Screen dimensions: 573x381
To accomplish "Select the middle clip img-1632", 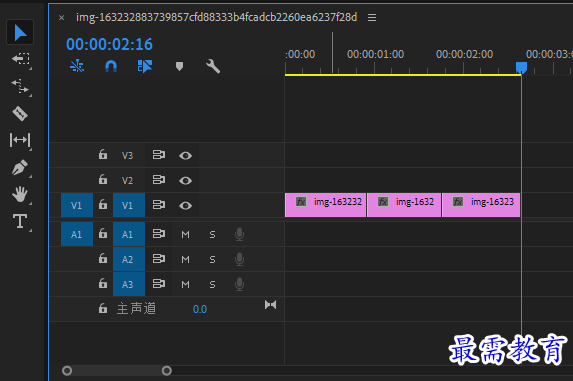I will (404, 205).
